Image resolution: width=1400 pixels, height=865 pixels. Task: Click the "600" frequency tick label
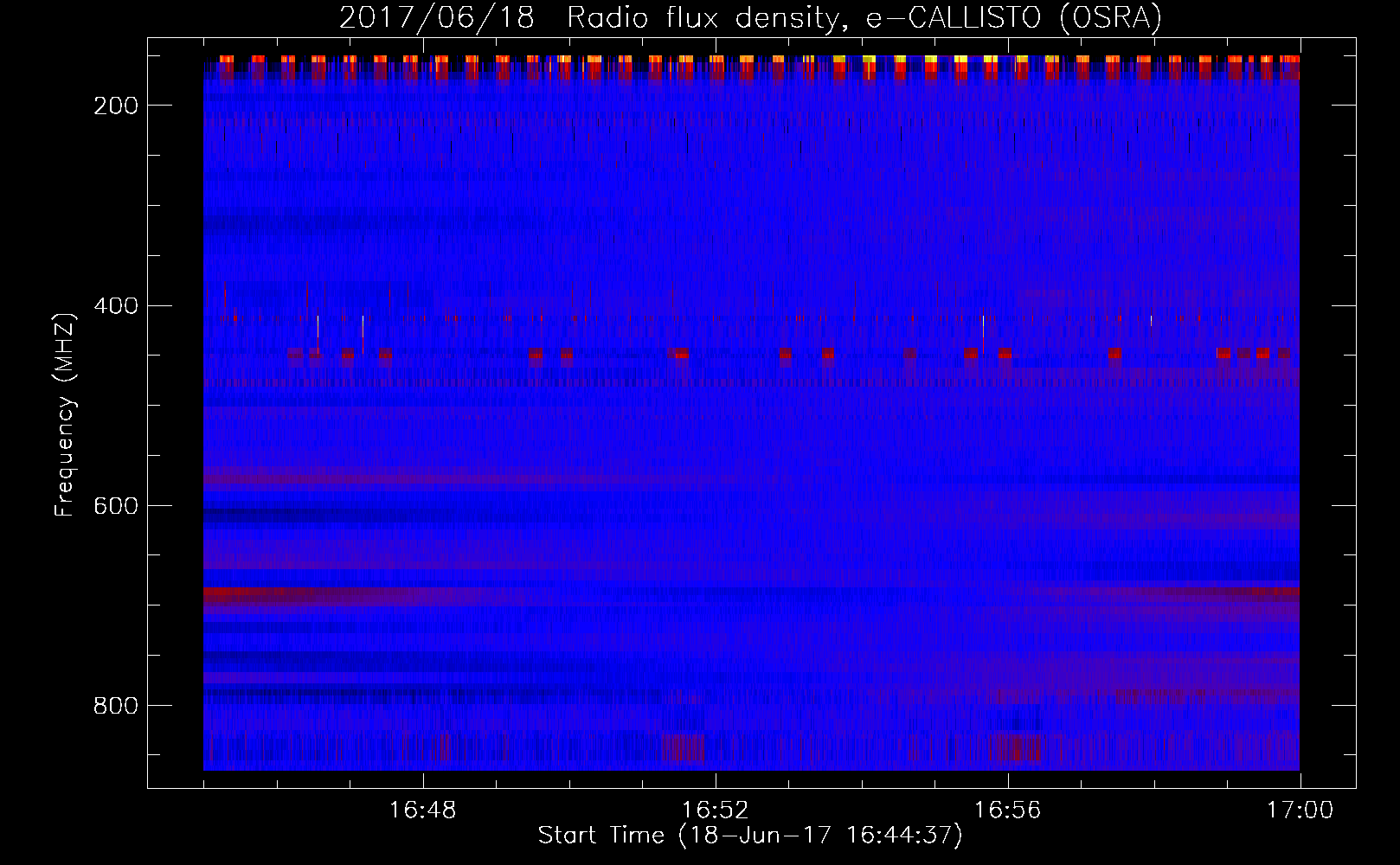(x=116, y=506)
